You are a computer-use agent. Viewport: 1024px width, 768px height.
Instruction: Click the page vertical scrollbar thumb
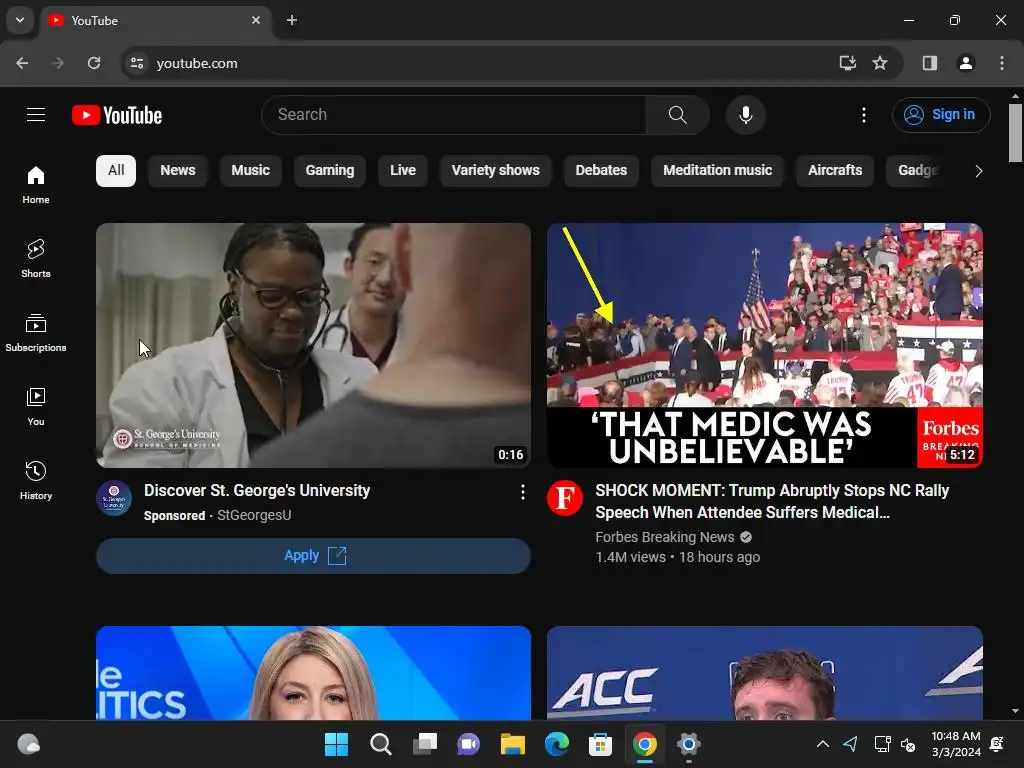pos(1015,133)
